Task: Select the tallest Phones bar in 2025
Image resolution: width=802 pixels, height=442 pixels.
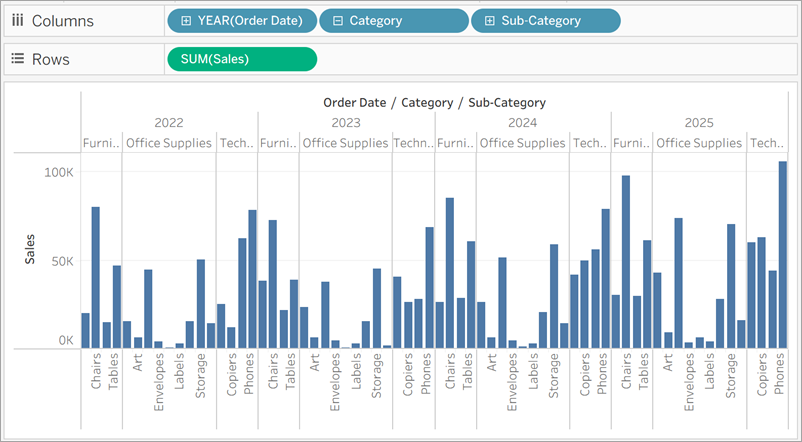Action: (782, 255)
